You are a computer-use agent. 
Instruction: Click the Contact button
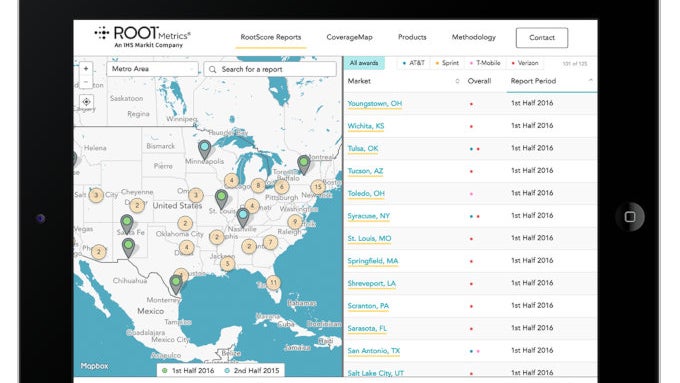[542, 38]
